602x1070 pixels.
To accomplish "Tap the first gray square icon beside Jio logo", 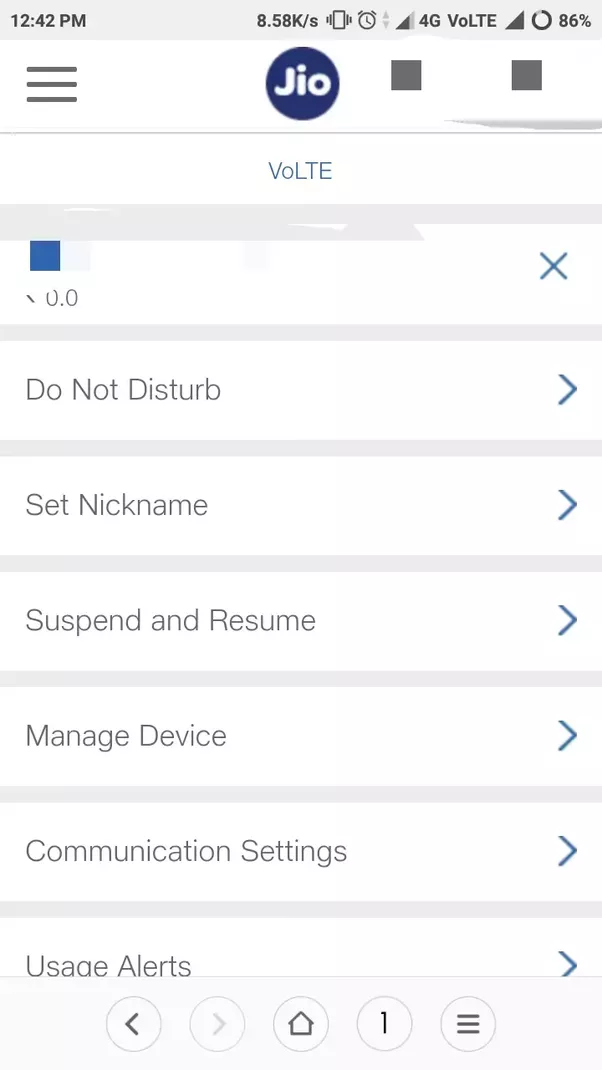I will point(406,75).
